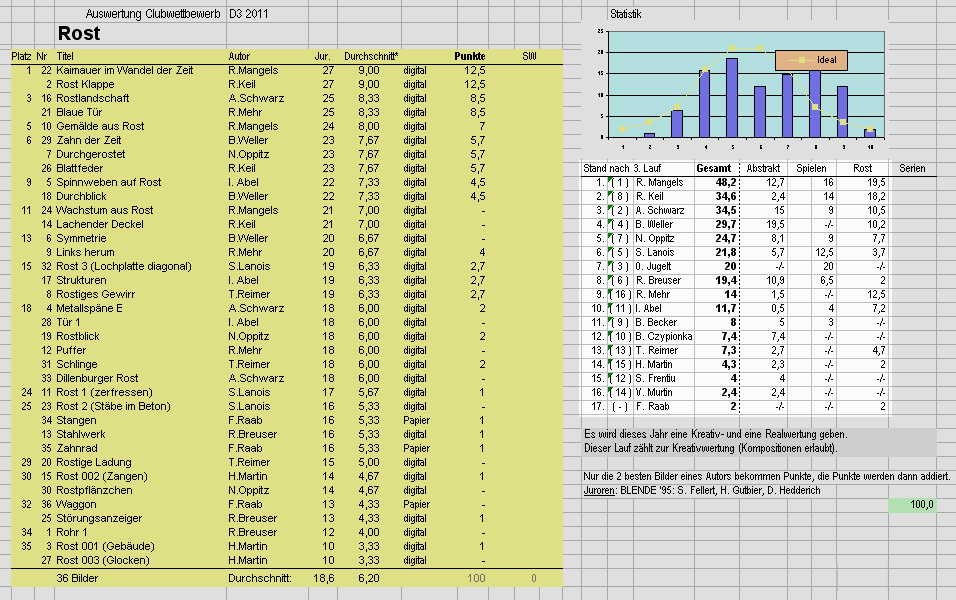Click the 'Dieser Lauf zählt zur Kreativwertung' note

click(711, 449)
